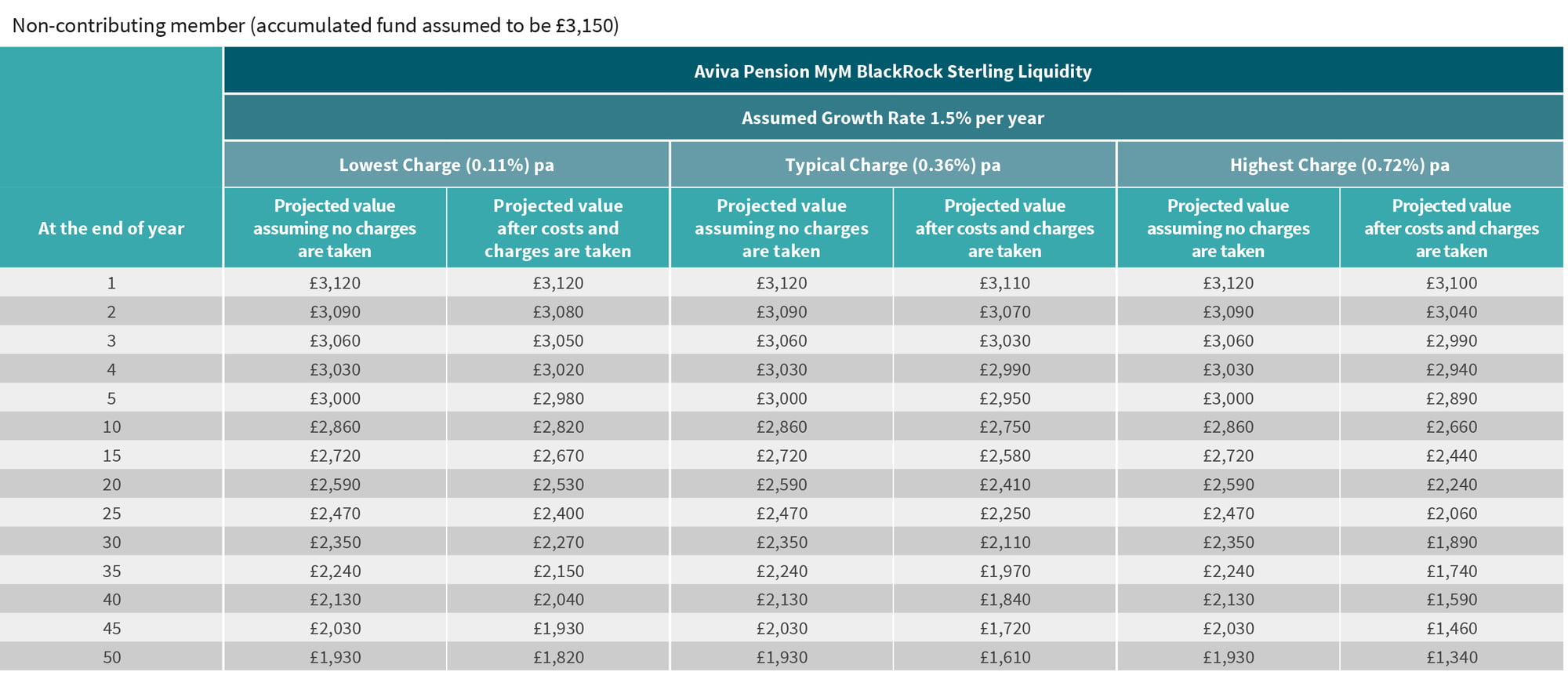Click the Highest Charge (0.72%) pa heading

coord(1340,165)
